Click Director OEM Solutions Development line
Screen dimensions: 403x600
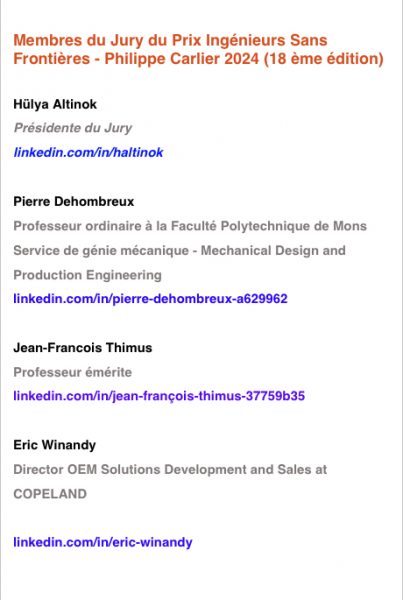pos(170,470)
